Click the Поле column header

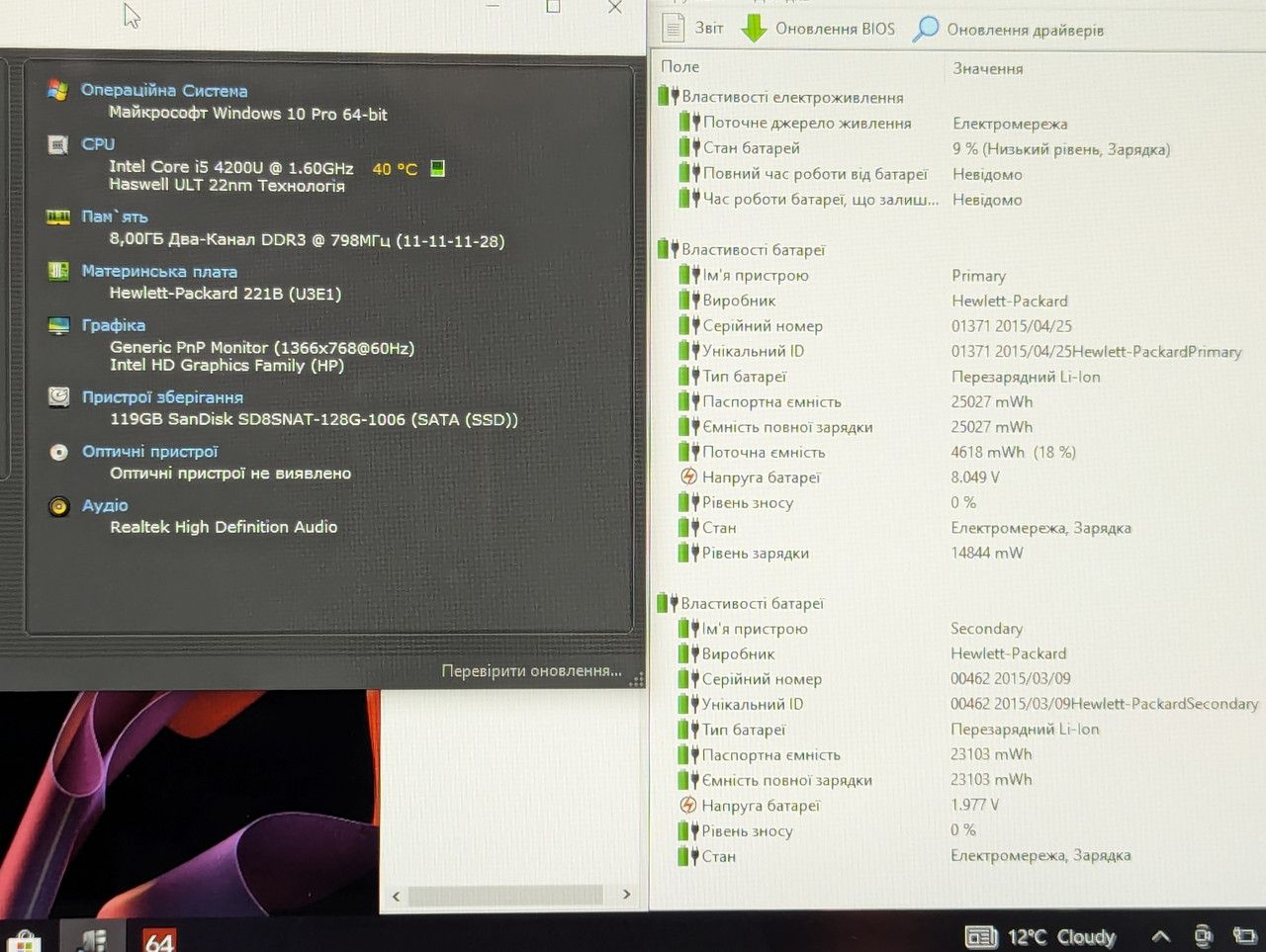tap(679, 66)
